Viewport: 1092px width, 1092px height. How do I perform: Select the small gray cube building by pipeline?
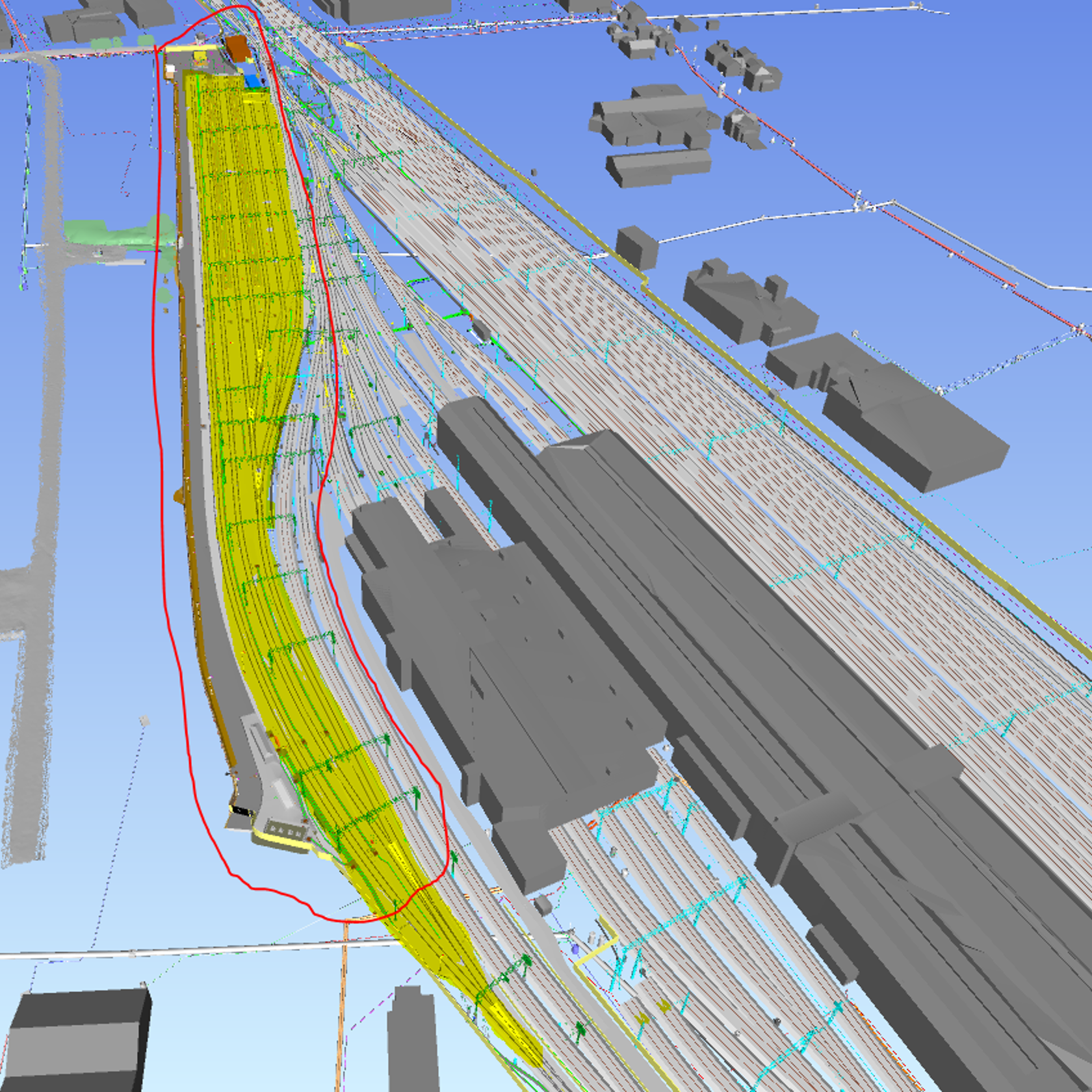[636, 247]
